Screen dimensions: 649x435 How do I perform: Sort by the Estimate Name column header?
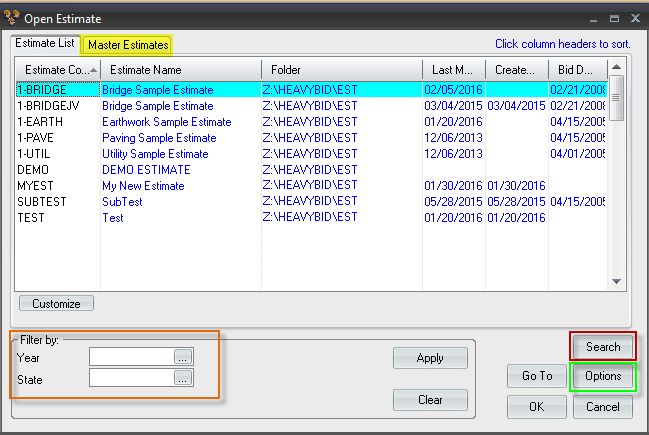180,70
